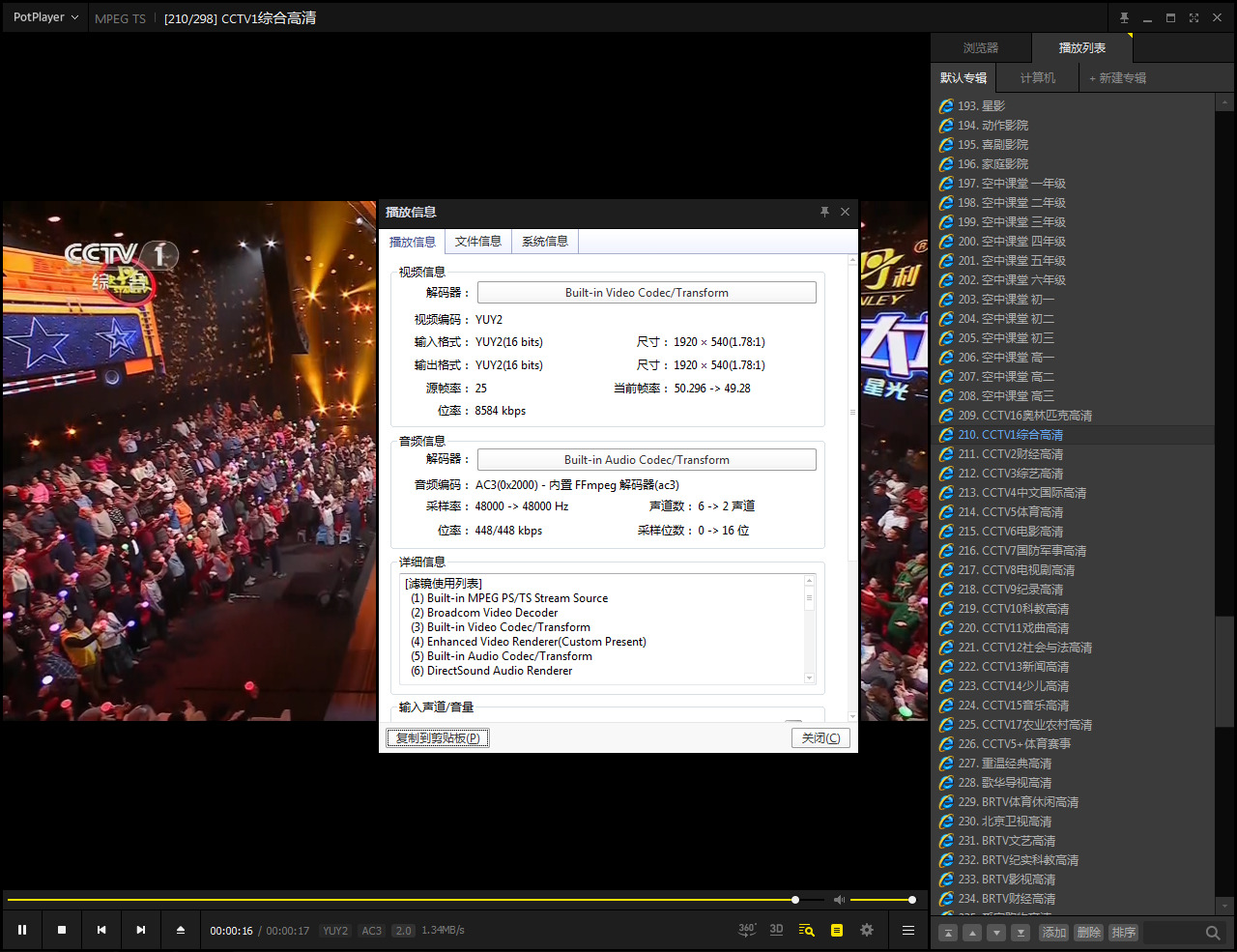Switch to the 文件信息 tab
This screenshot has width=1237, height=952.
click(x=478, y=242)
